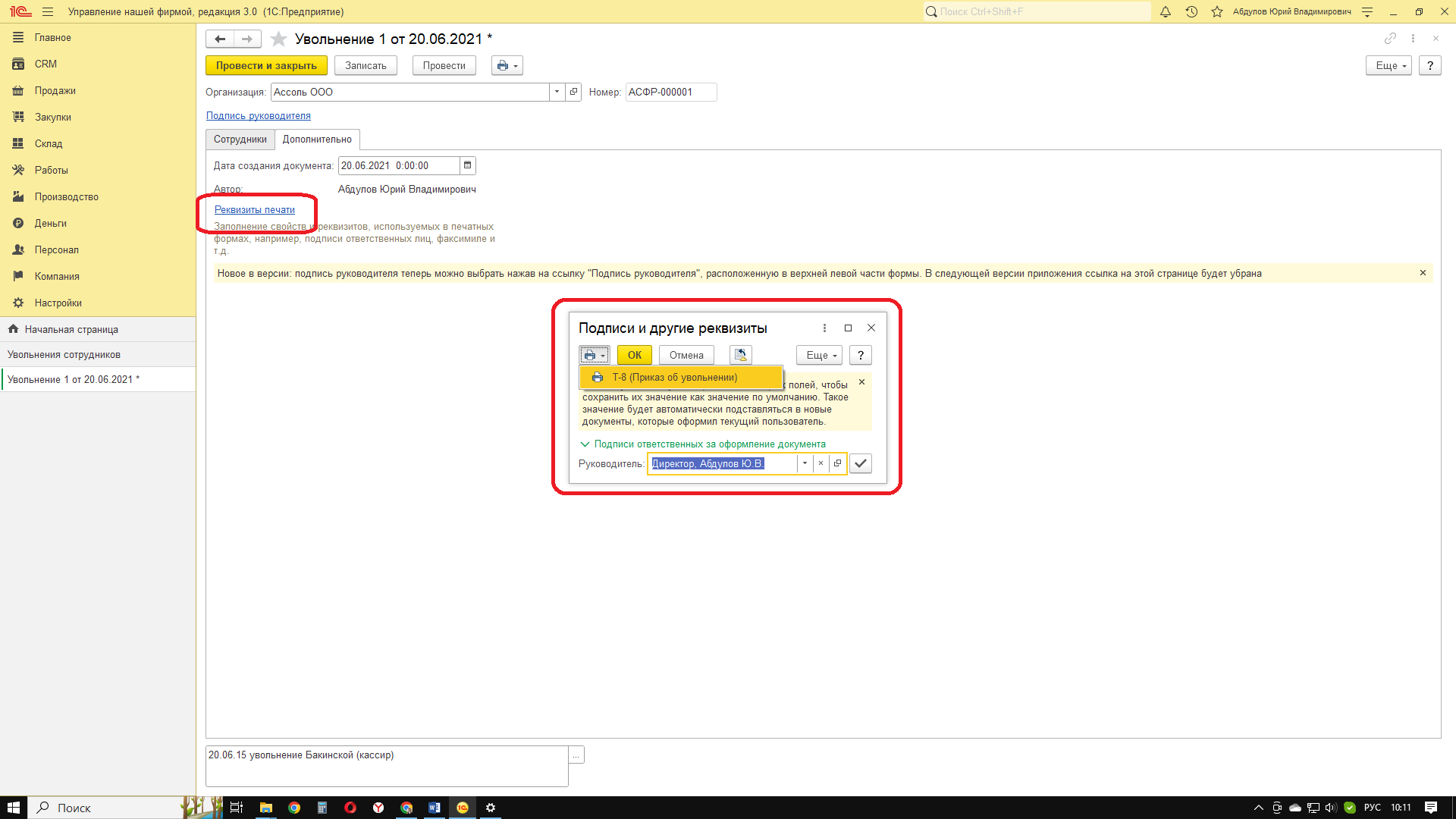The height and width of the screenshot is (819, 1456).
Task: Dismiss the 'Новое в версии' notice
Action: click(x=1423, y=273)
